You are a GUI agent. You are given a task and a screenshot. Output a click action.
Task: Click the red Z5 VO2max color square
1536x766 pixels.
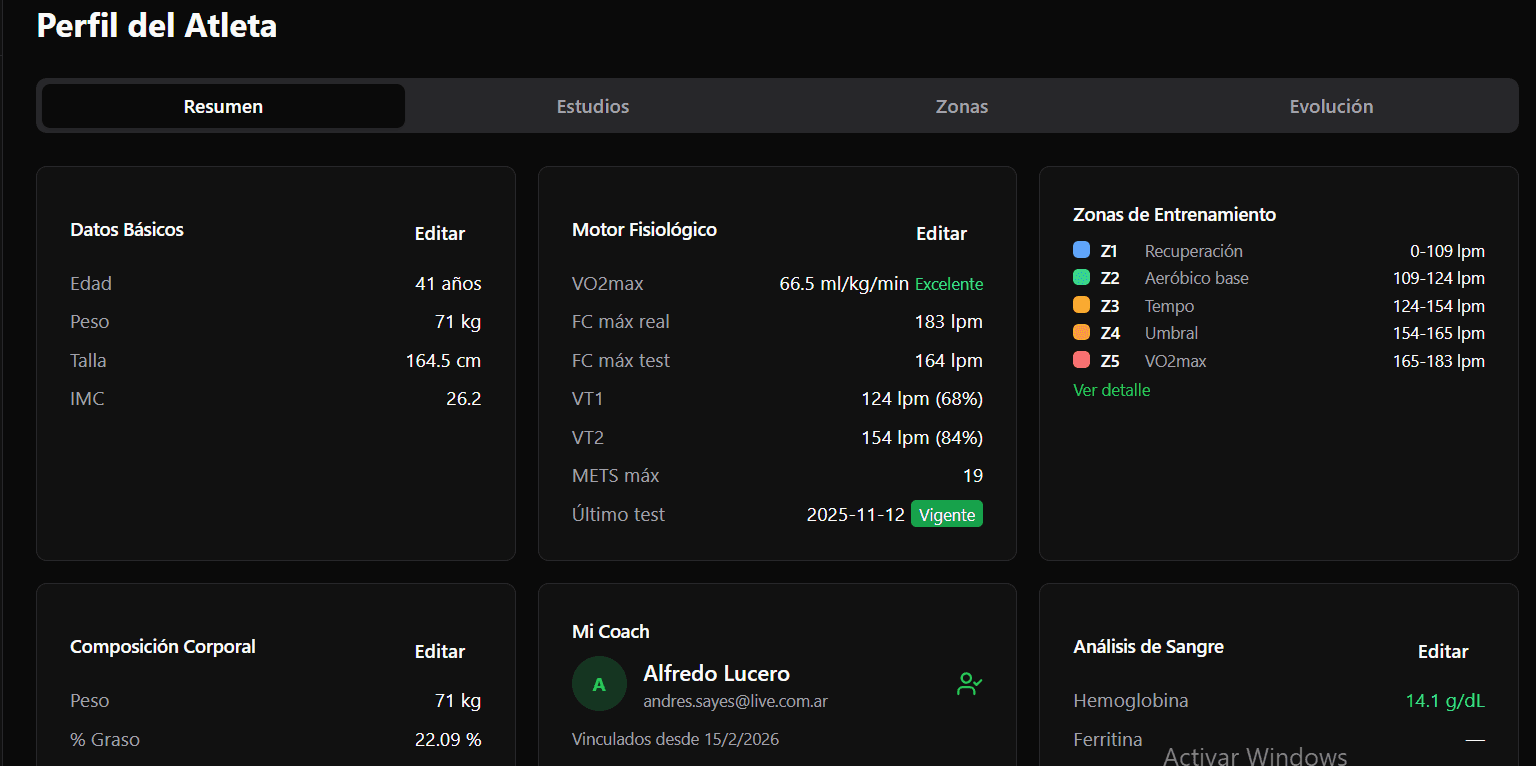pos(1081,360)
